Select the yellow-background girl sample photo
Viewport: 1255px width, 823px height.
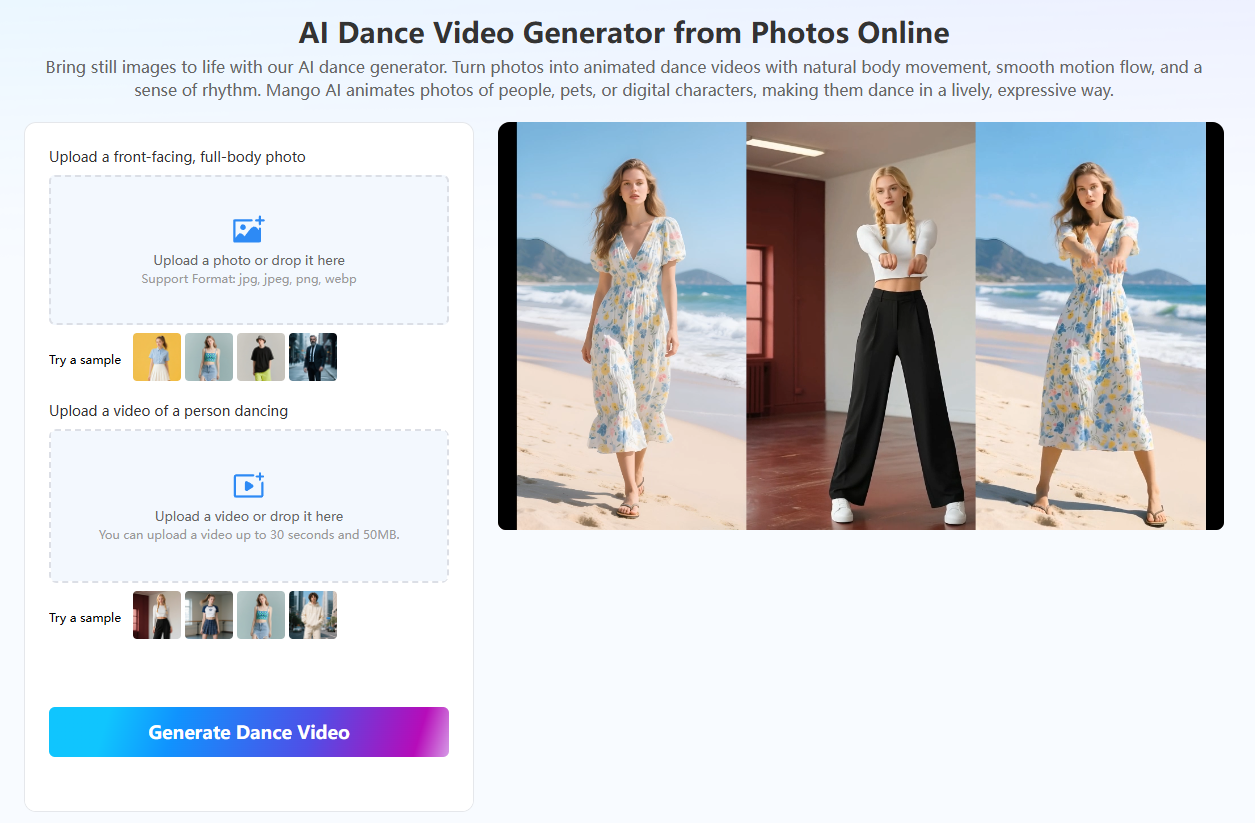(x=157, y=357)
